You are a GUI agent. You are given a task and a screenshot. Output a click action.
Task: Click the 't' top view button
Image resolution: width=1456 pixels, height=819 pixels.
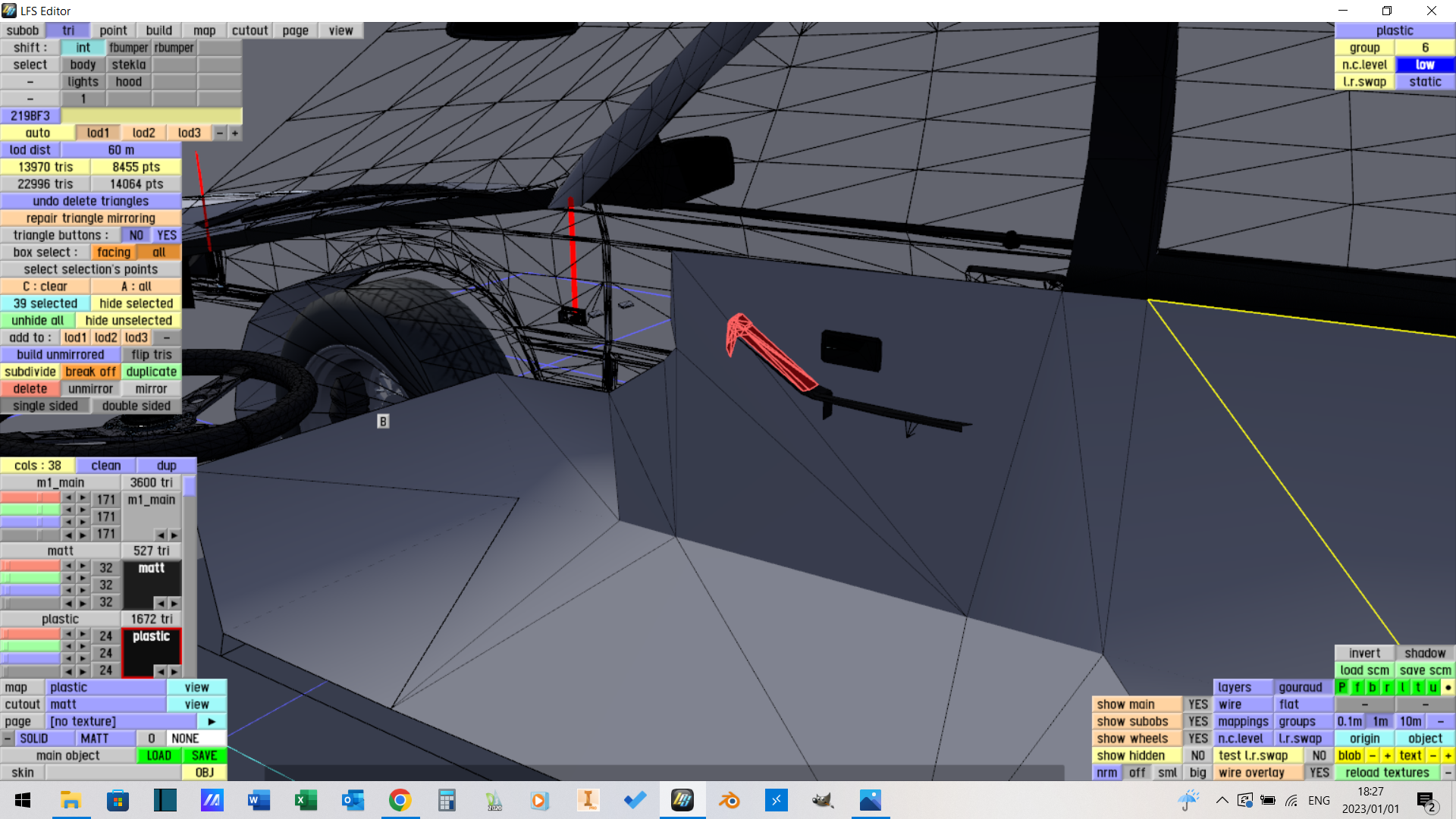1417,687
